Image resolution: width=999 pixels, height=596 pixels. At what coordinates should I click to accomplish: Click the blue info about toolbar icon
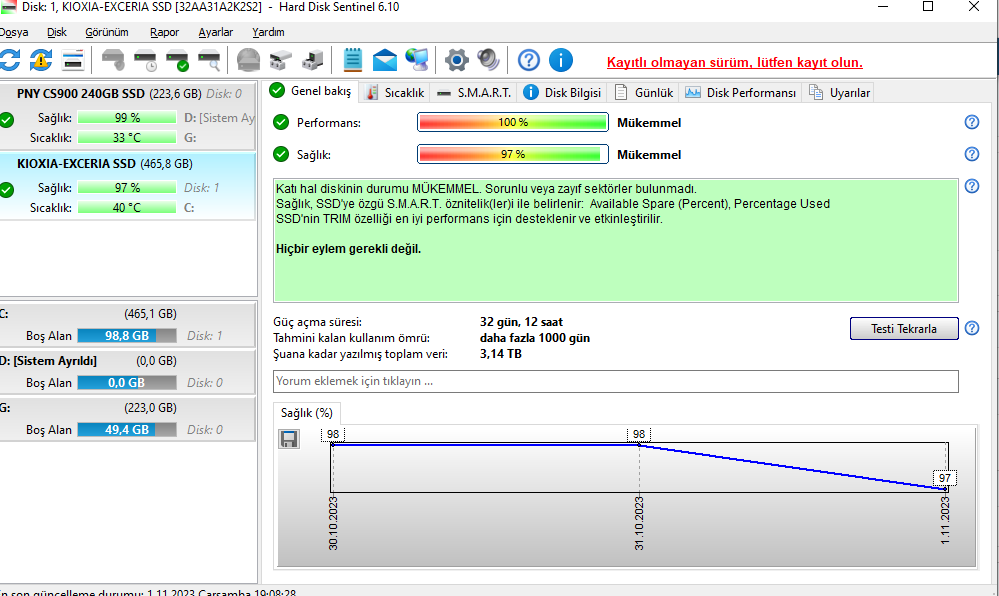pyautogui.click(x=561, y=61)
